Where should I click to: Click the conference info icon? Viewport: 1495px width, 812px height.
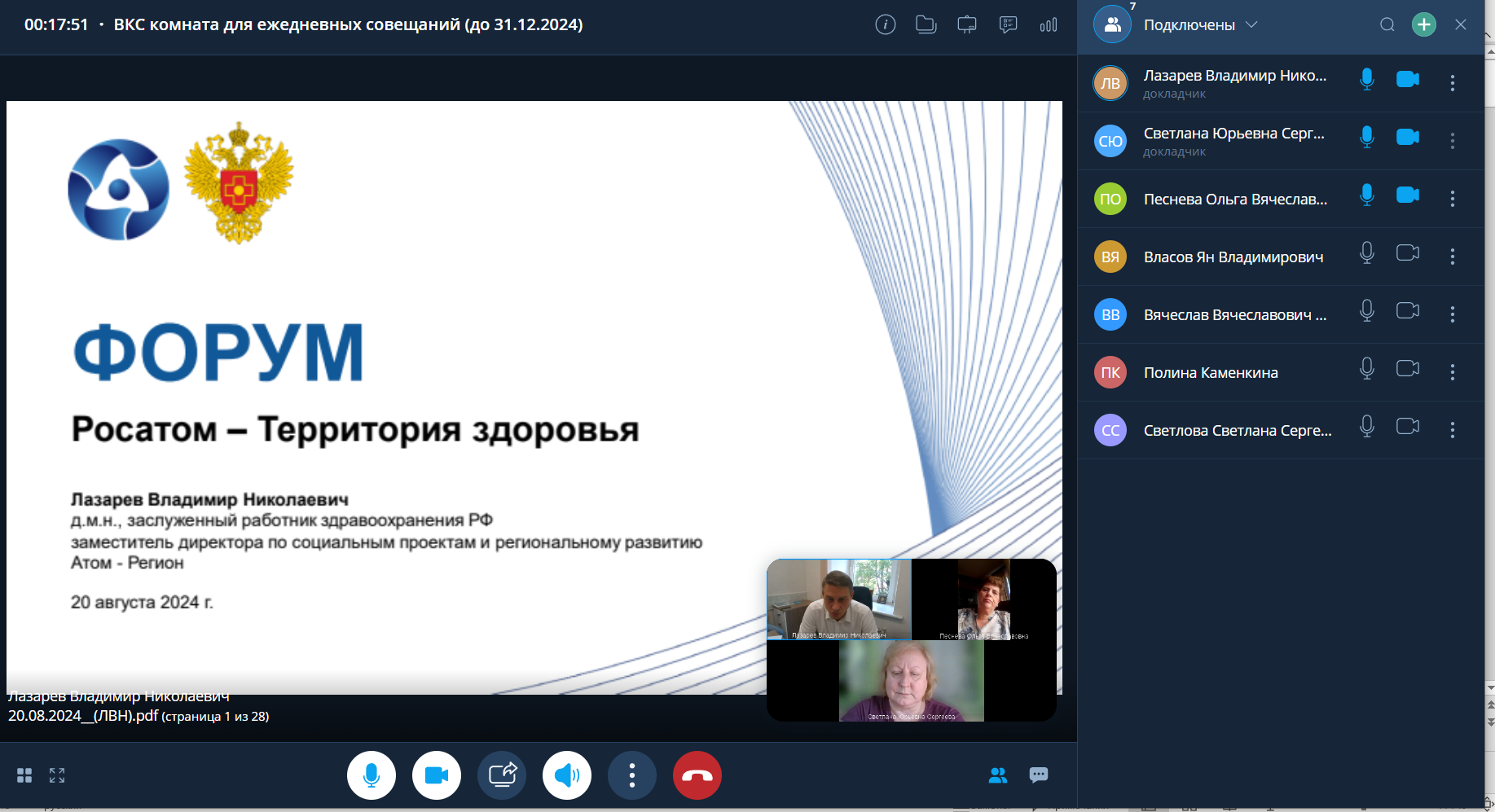coord(885,24)
